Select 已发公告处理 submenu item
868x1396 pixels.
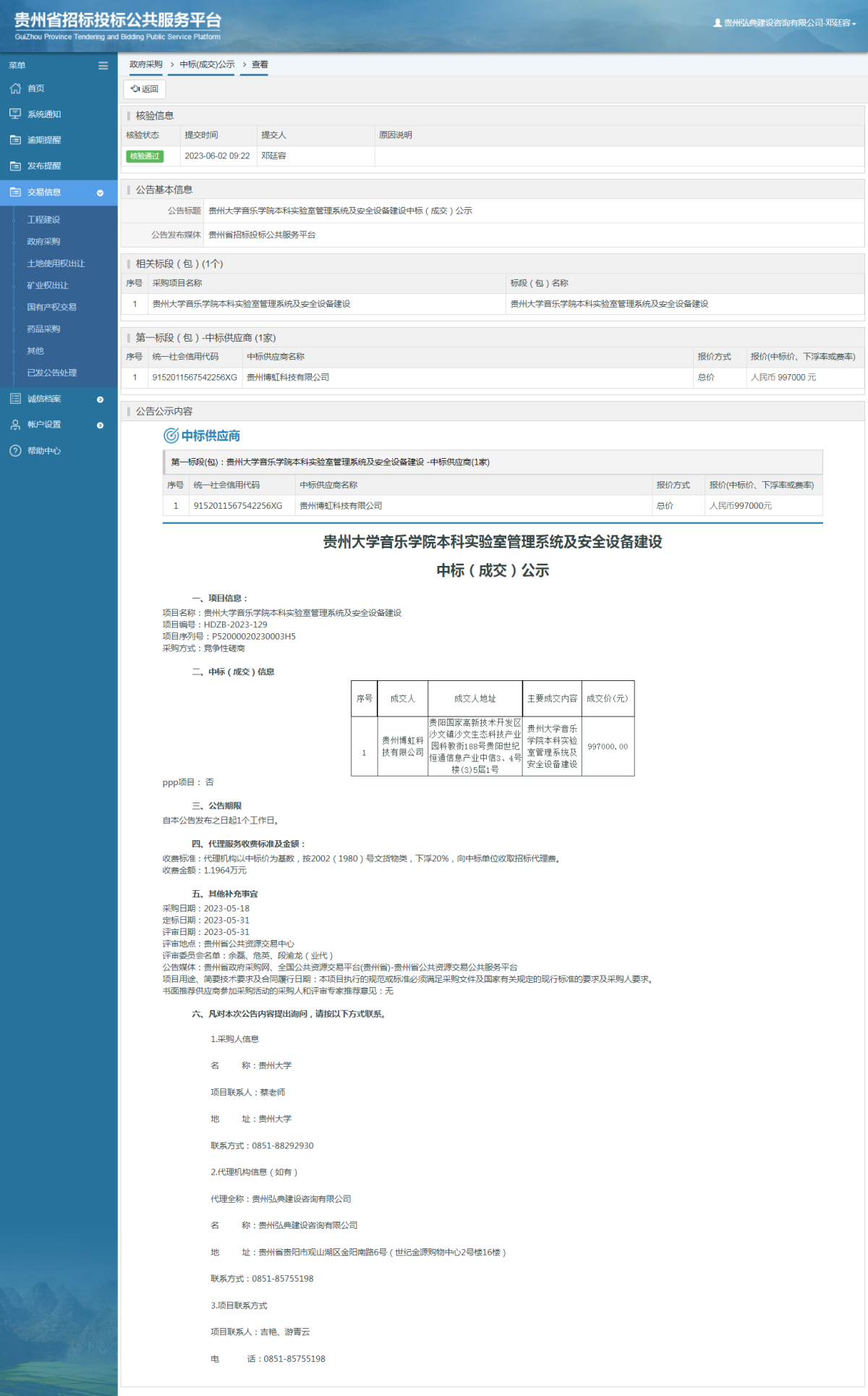point(51,373)
